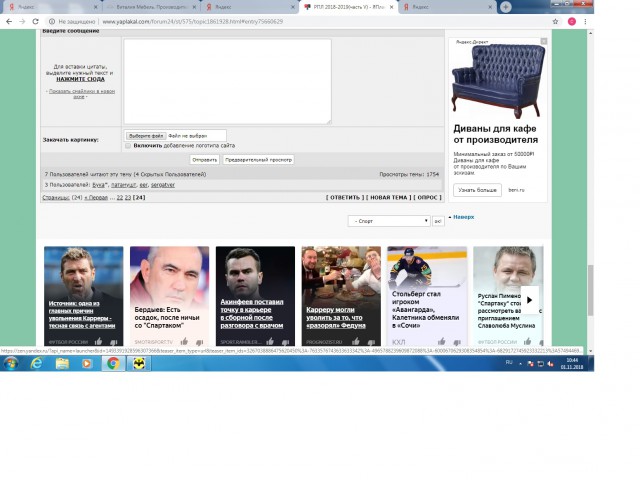Click '[ ОПРОС ]' link
This screenshot has width=640, height=480.
click(x=427, y=198)
